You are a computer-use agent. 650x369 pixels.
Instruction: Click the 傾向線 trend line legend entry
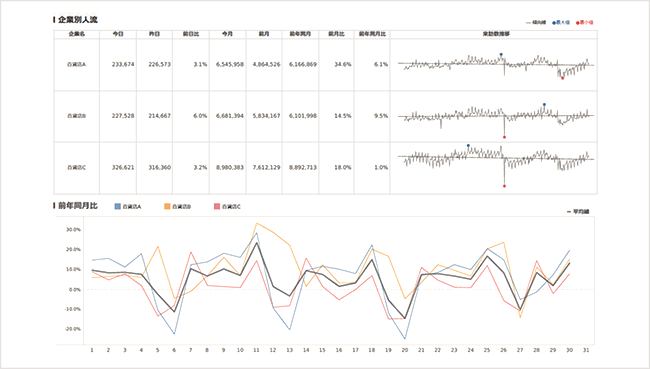536,22
